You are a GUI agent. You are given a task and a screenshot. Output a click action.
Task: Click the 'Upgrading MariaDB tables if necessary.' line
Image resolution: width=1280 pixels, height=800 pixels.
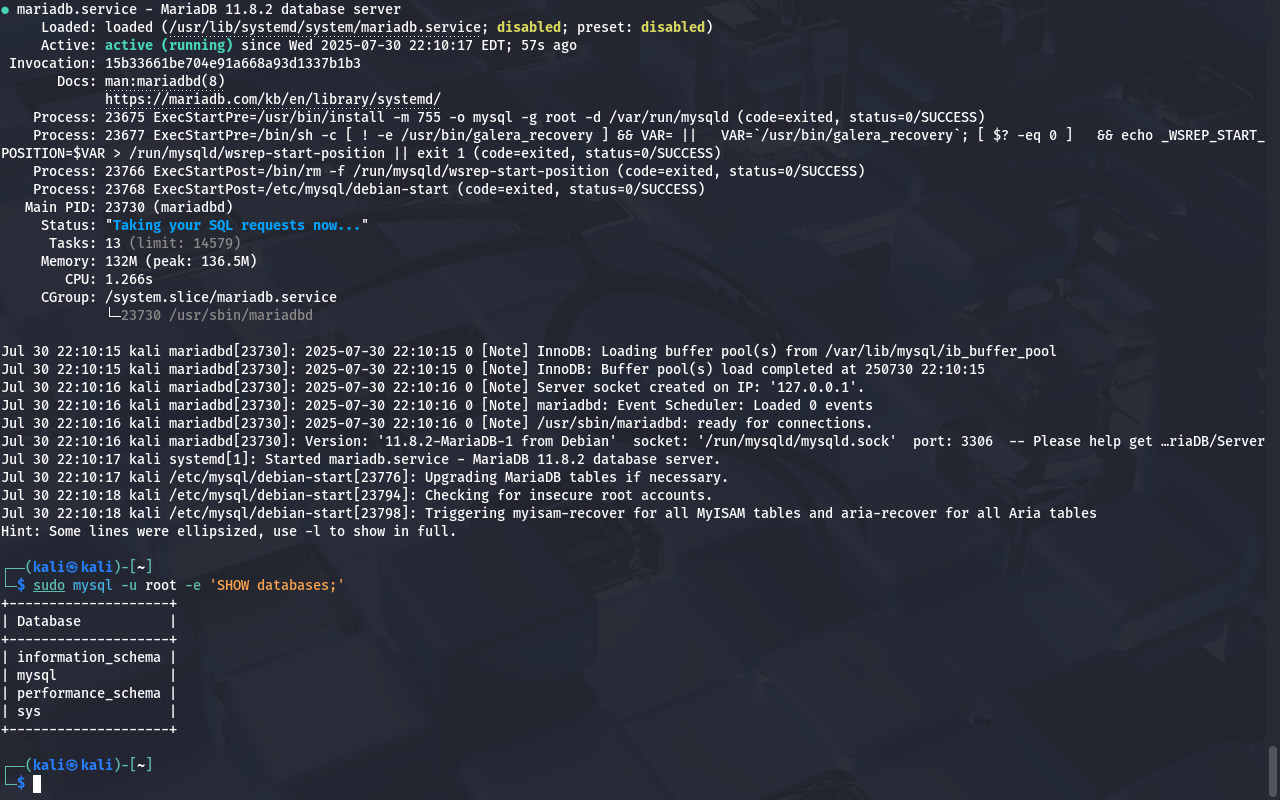click(x=365, y=477)
